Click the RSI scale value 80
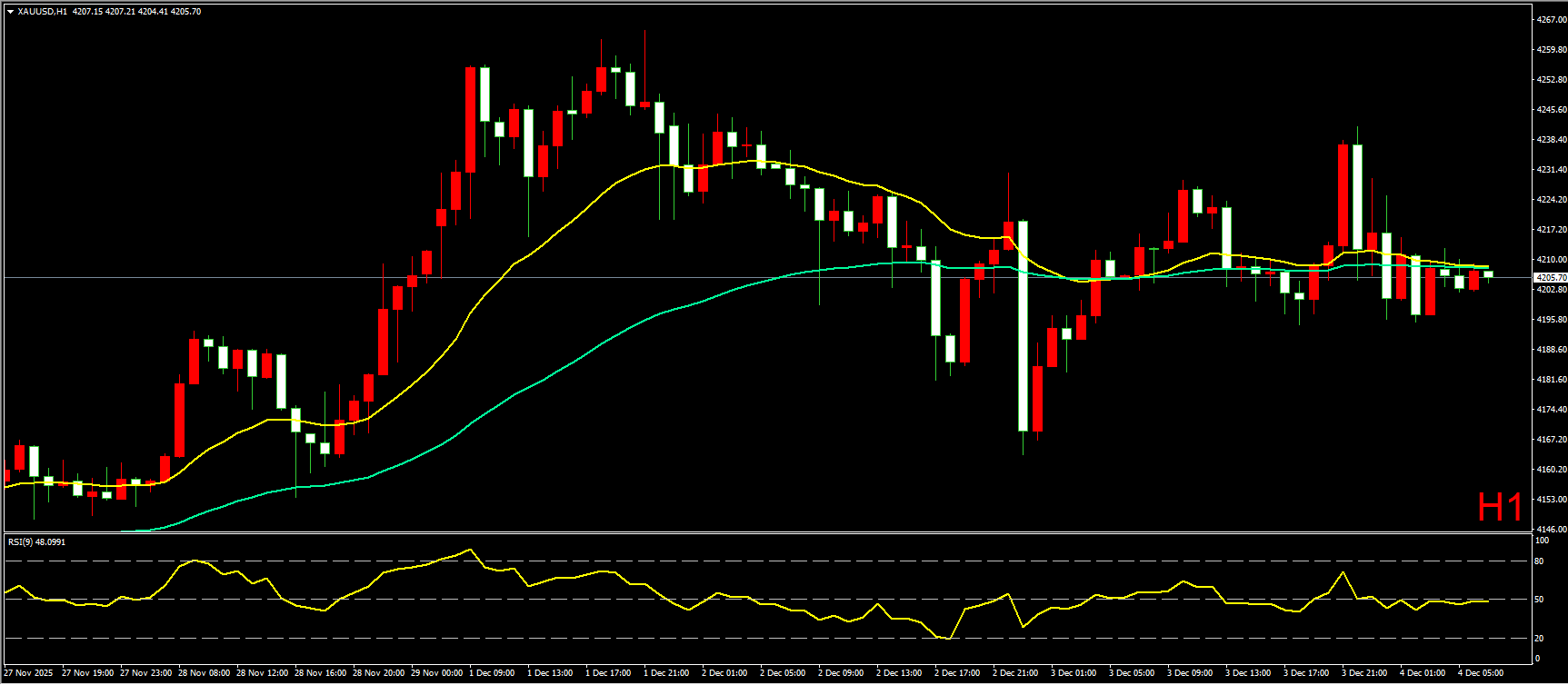Screen dimensions: 1568x685 (x=1538, y=561)
